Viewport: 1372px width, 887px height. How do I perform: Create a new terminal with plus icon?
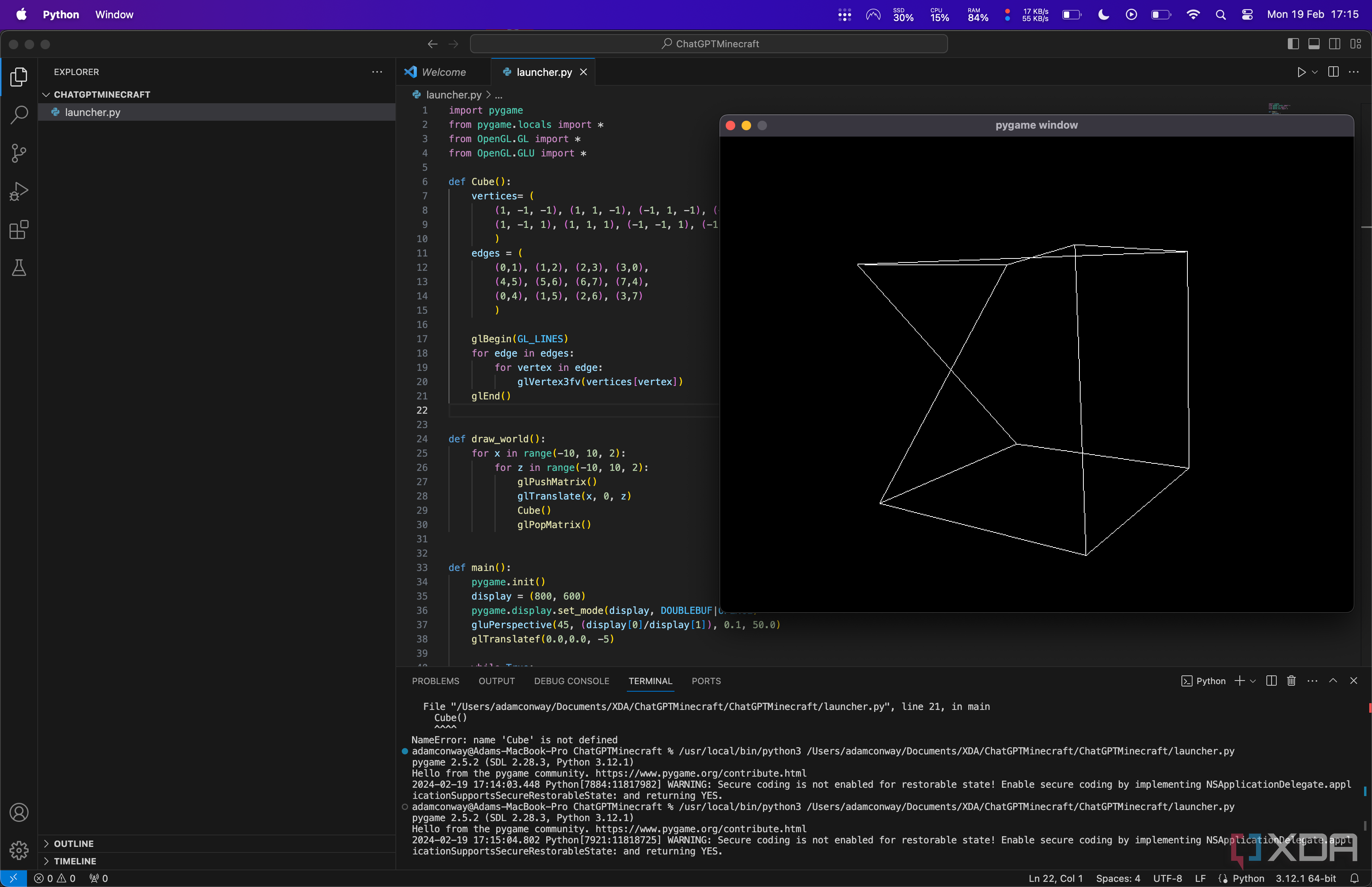(x=1239, y=681)
